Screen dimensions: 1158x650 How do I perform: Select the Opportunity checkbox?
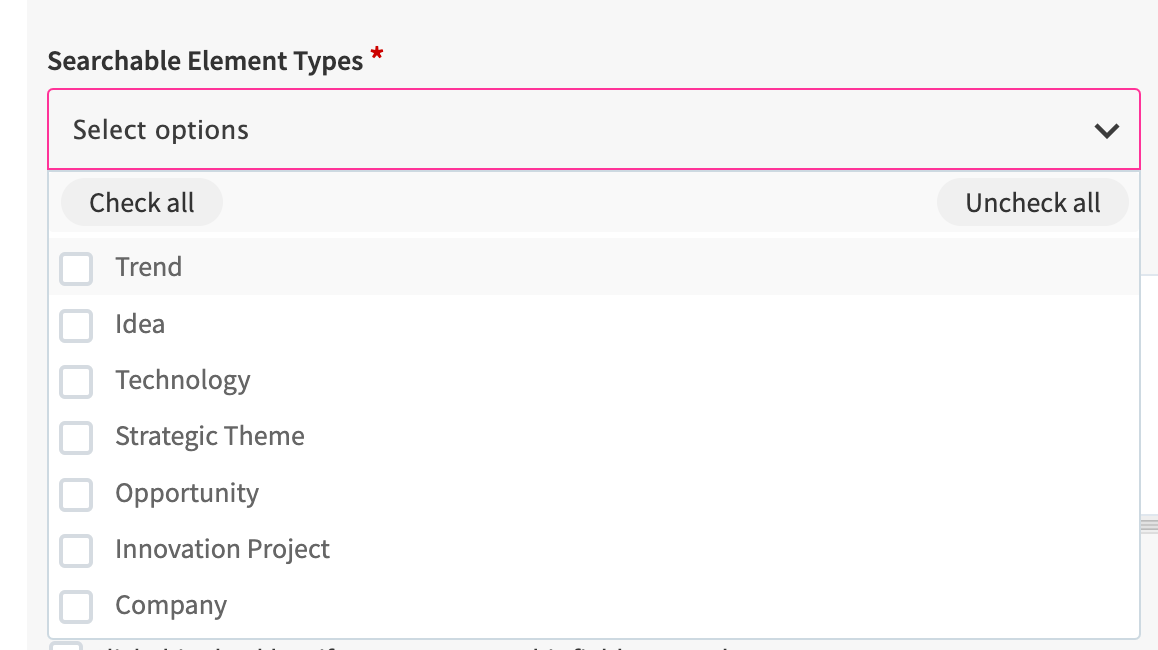(76, 494)
